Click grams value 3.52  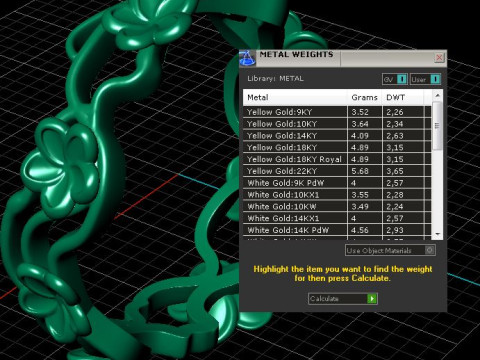click(x=360, y=112)
